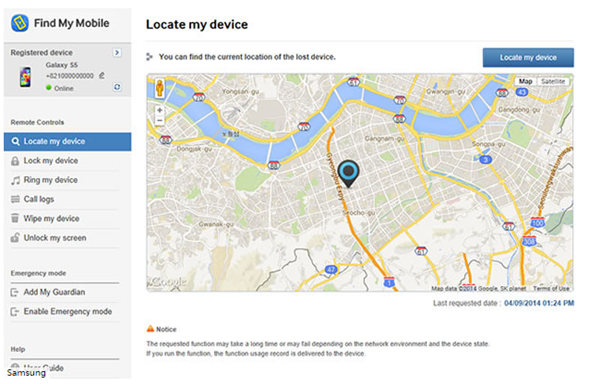Image resolution: width=600 pixels, height=384 pixels.
Task: Click the blue Locate my device button
Action: pos(528,58)
